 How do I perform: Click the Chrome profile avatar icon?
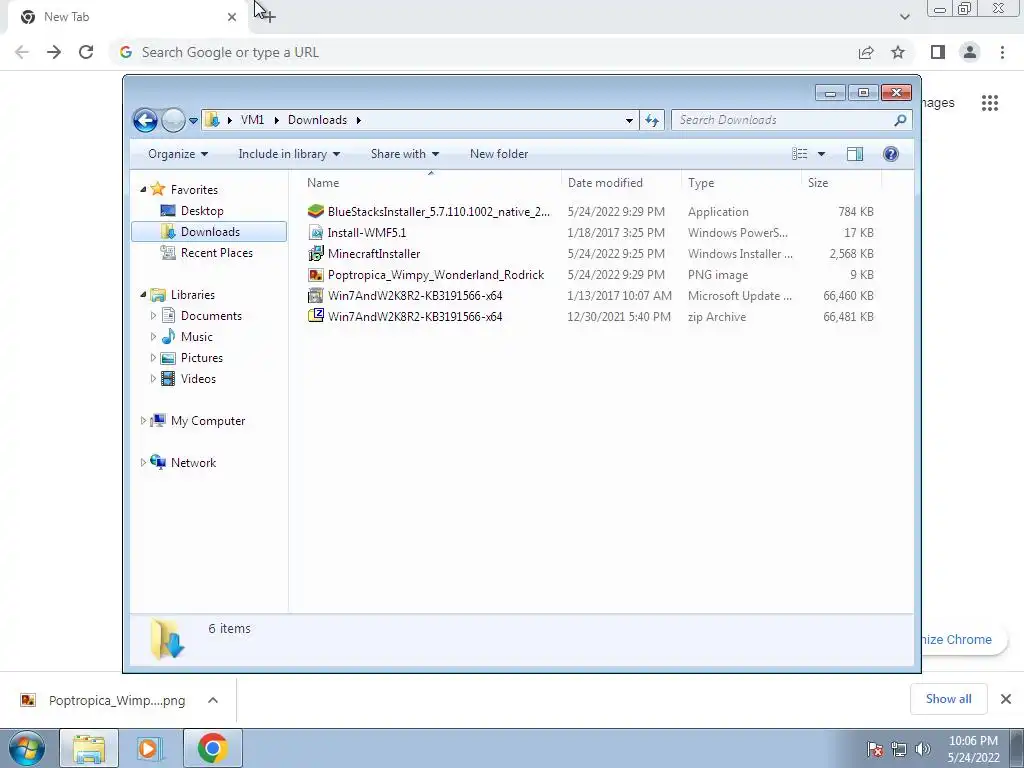click(x=970, y=52)
